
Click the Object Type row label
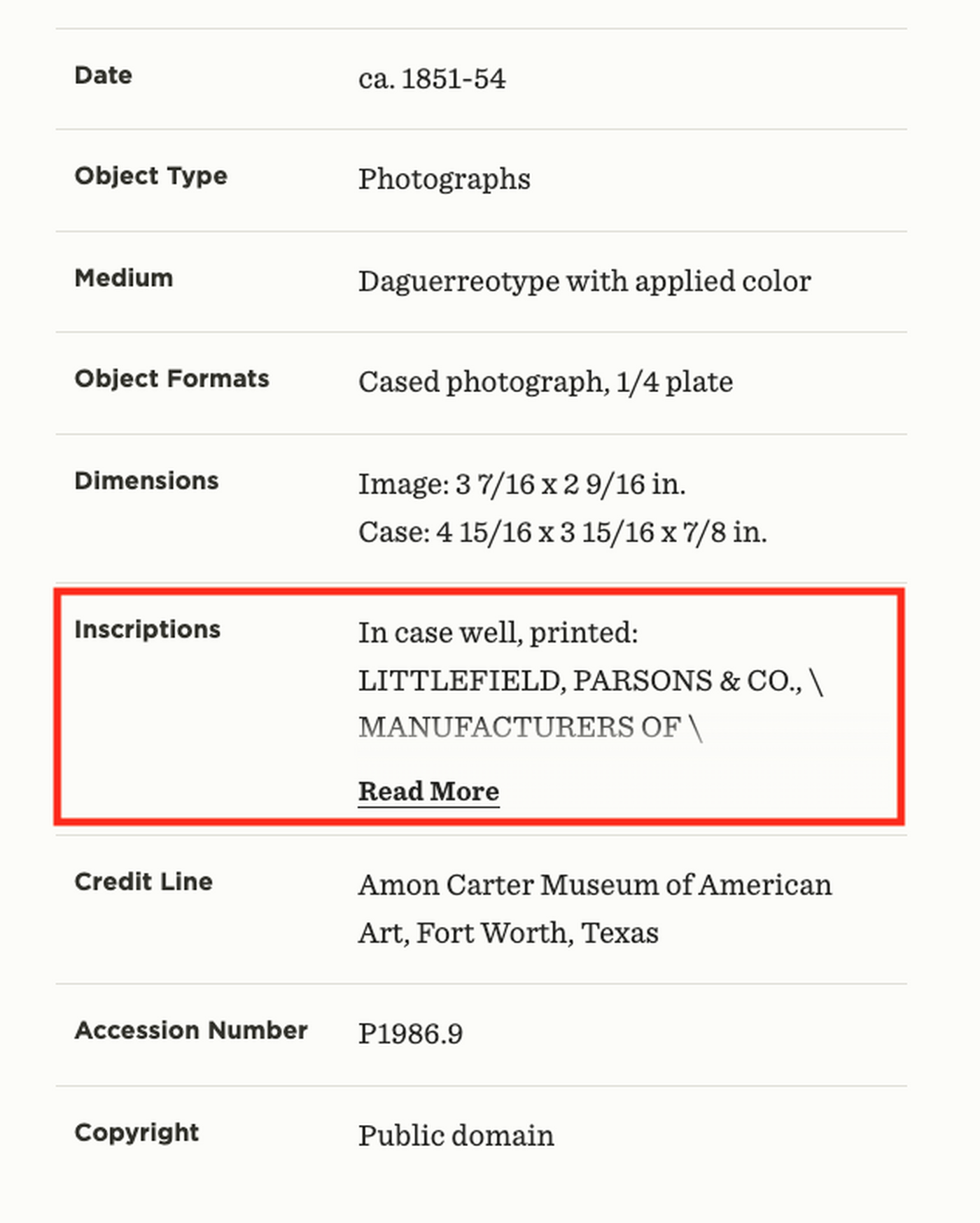point(150,176)
